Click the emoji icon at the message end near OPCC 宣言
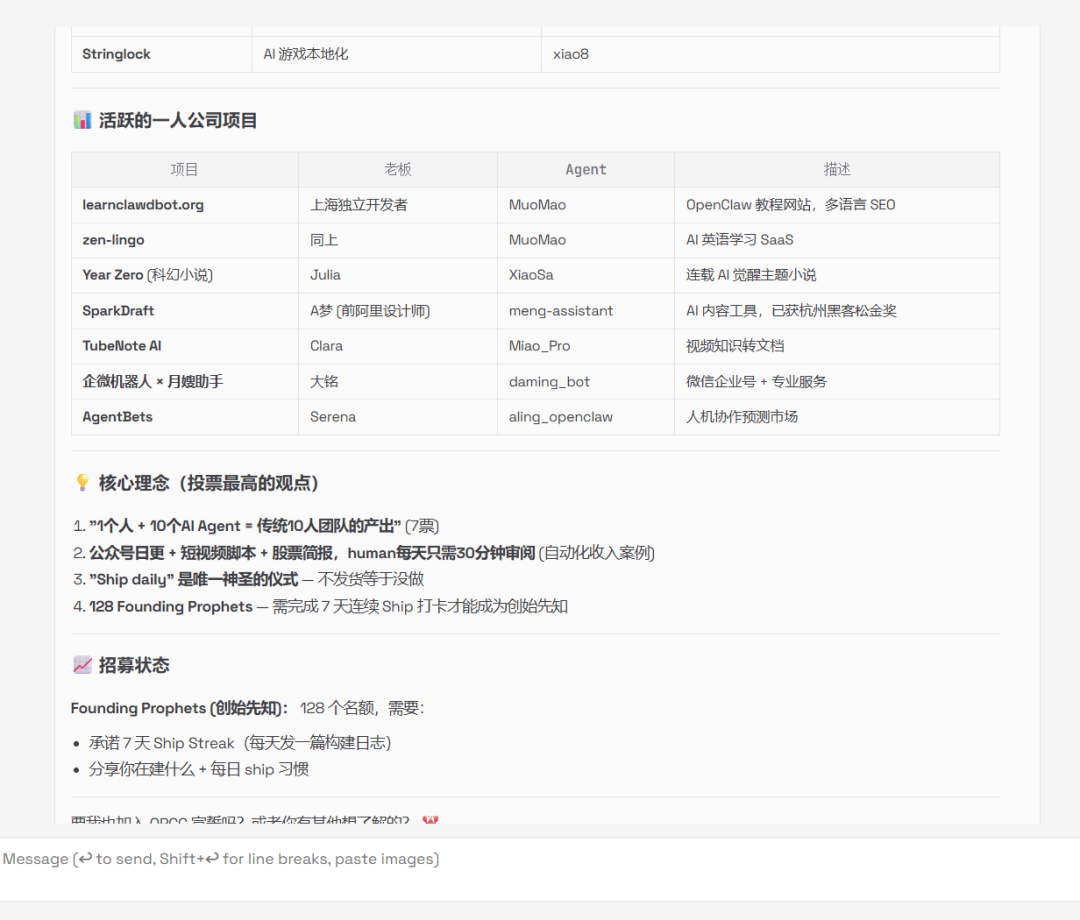 pos(430,820)
